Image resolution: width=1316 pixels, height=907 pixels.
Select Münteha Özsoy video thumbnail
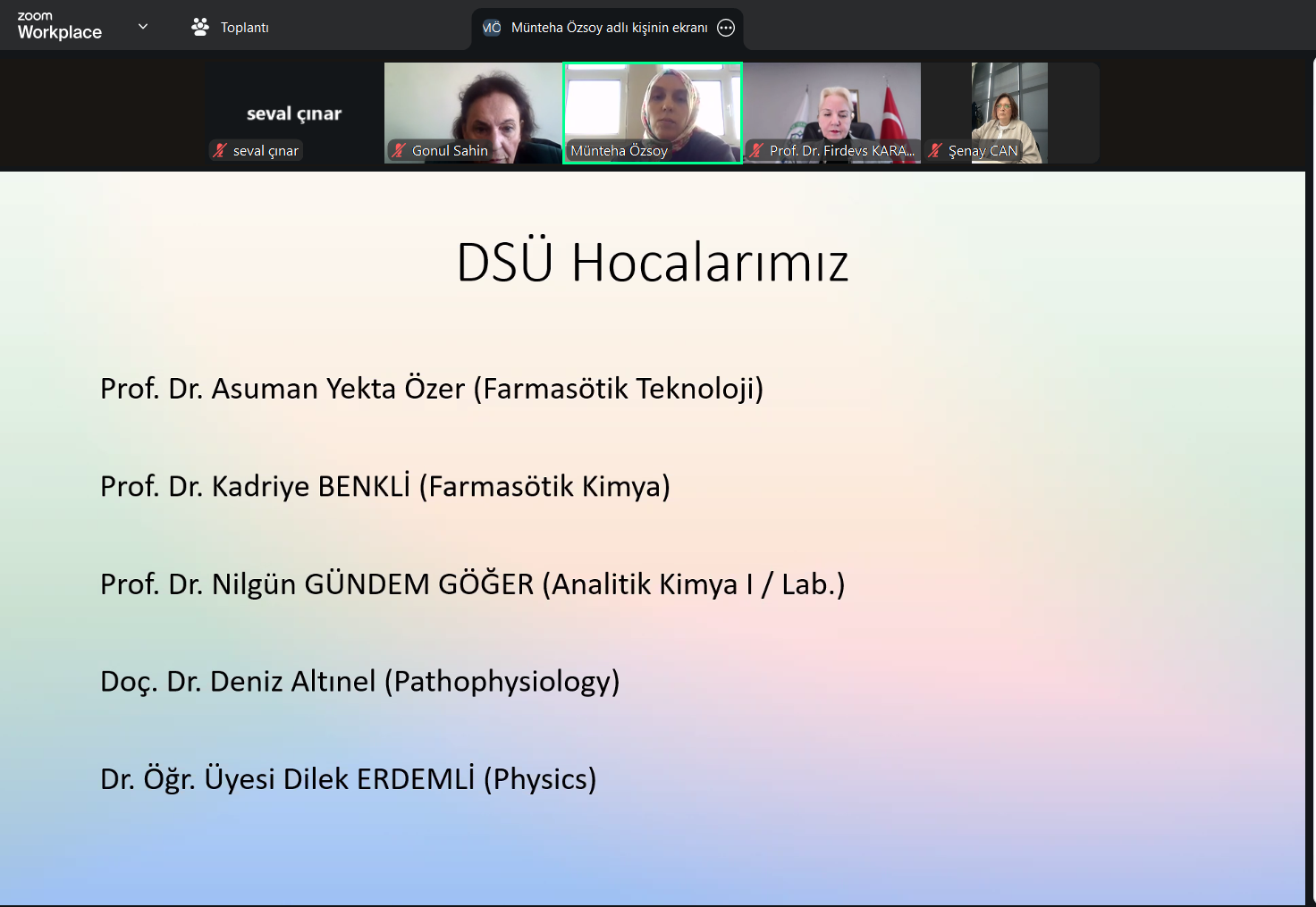click(x=653, y=113)
